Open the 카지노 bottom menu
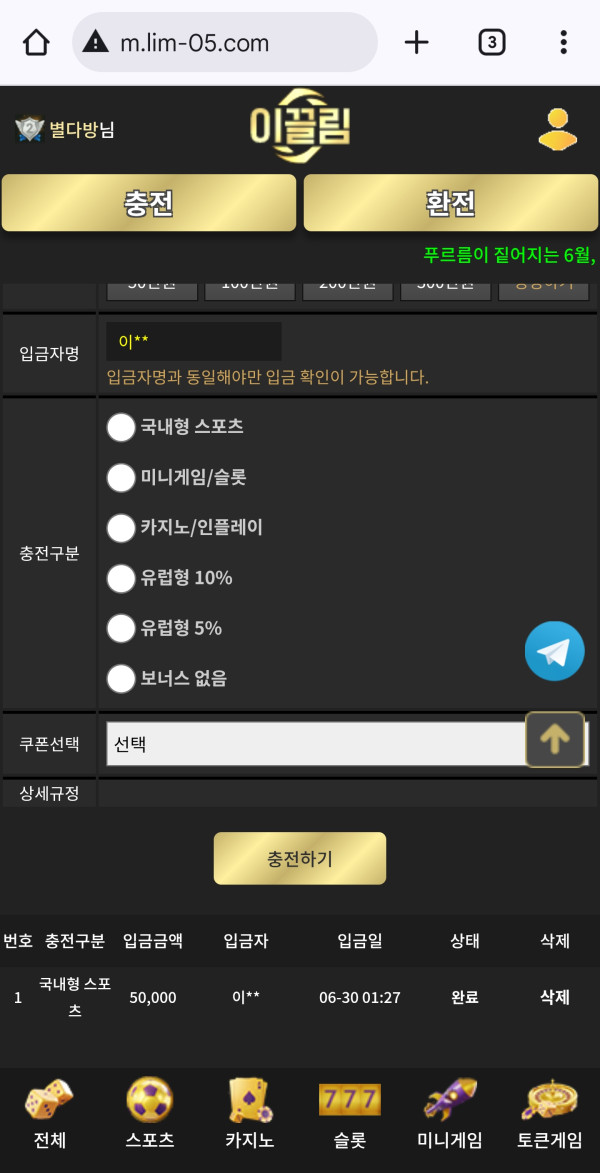This screenshot has height=1173, width=600. click(x=249, y=1113)
